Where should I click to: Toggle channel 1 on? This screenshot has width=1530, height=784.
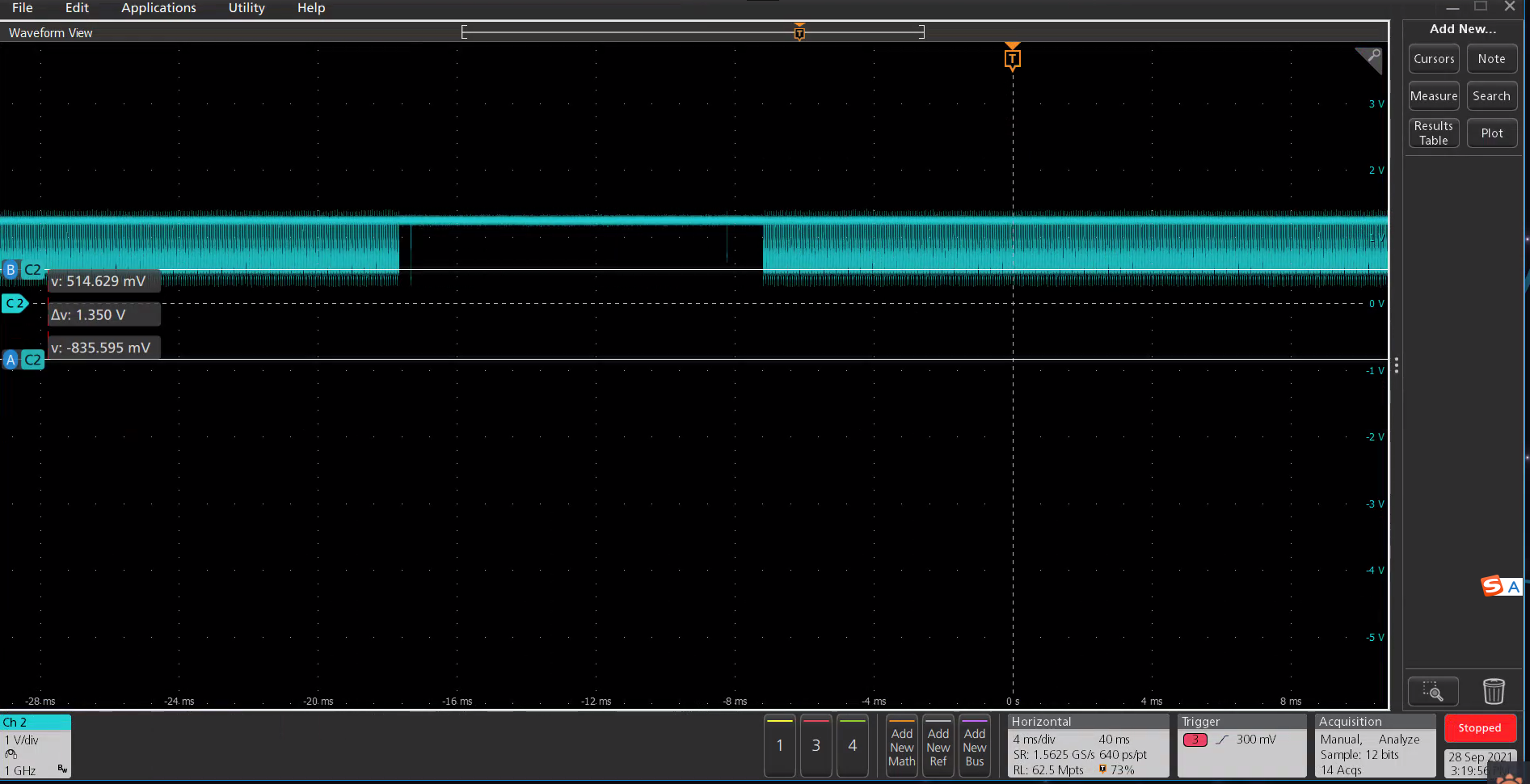pyautogui.click(x=779, y=745)
